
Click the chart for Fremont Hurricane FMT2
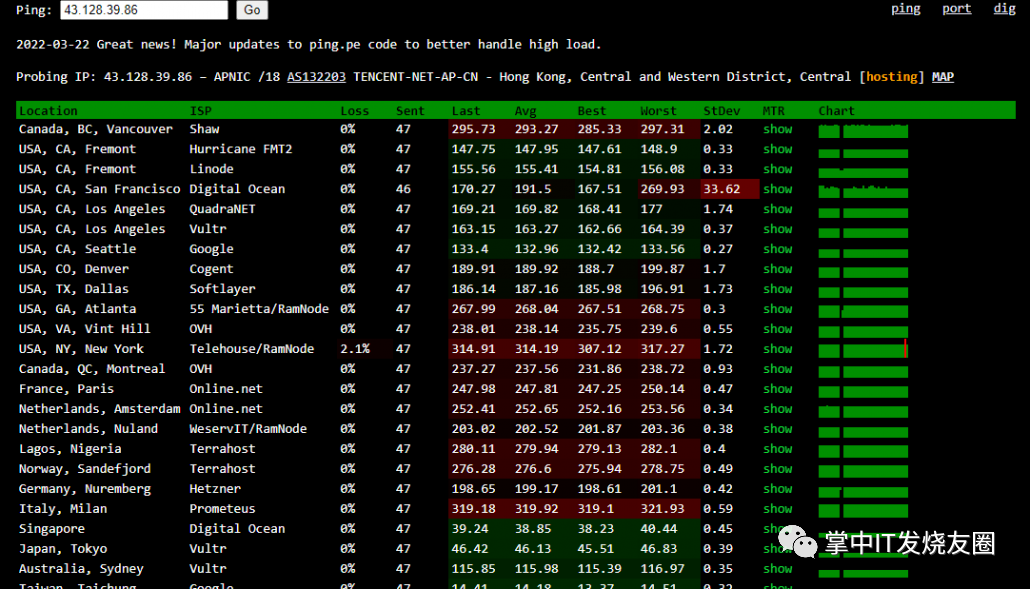tap(863, 150)
